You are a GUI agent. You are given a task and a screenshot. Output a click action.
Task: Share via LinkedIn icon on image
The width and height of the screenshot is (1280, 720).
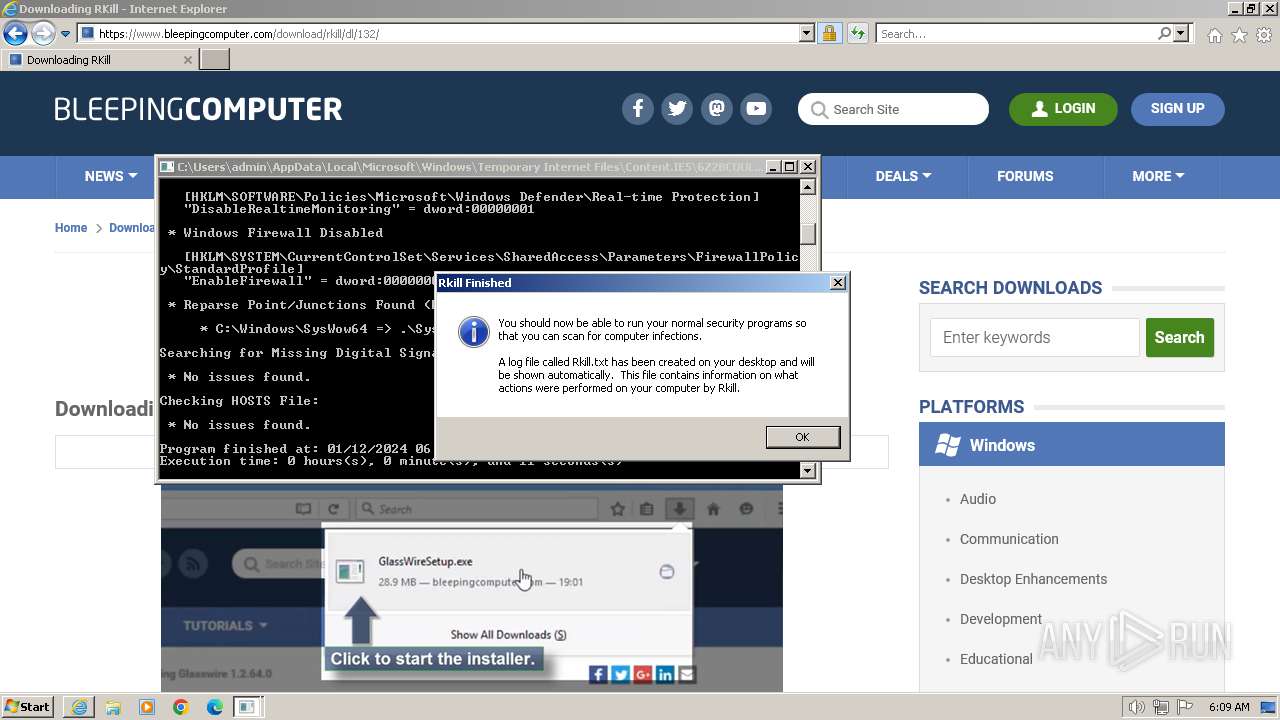(x=664, y=675)
